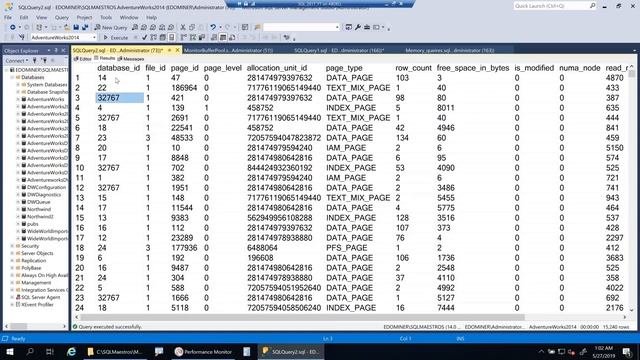This screenshot has height=360, width=640.
Task: Click the Save icon in the toolbar
Action: pyautogui.click(x=76, y=27)
